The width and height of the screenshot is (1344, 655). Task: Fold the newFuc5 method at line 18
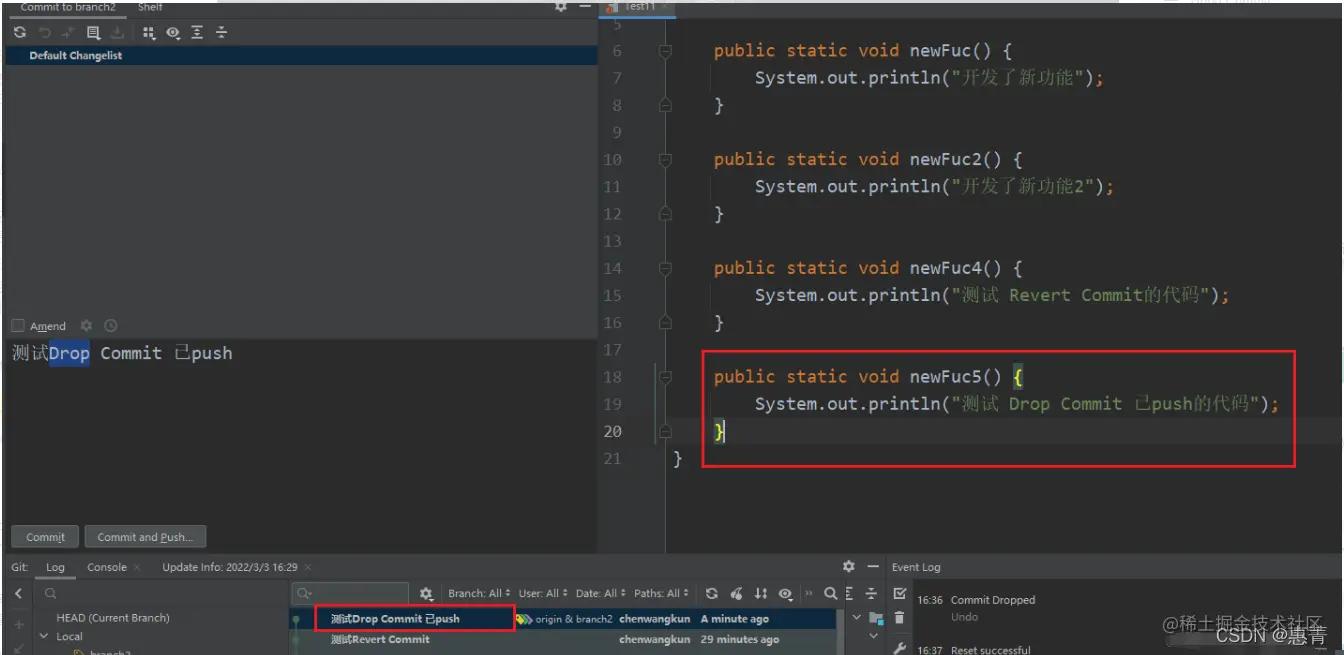[665, 377]
